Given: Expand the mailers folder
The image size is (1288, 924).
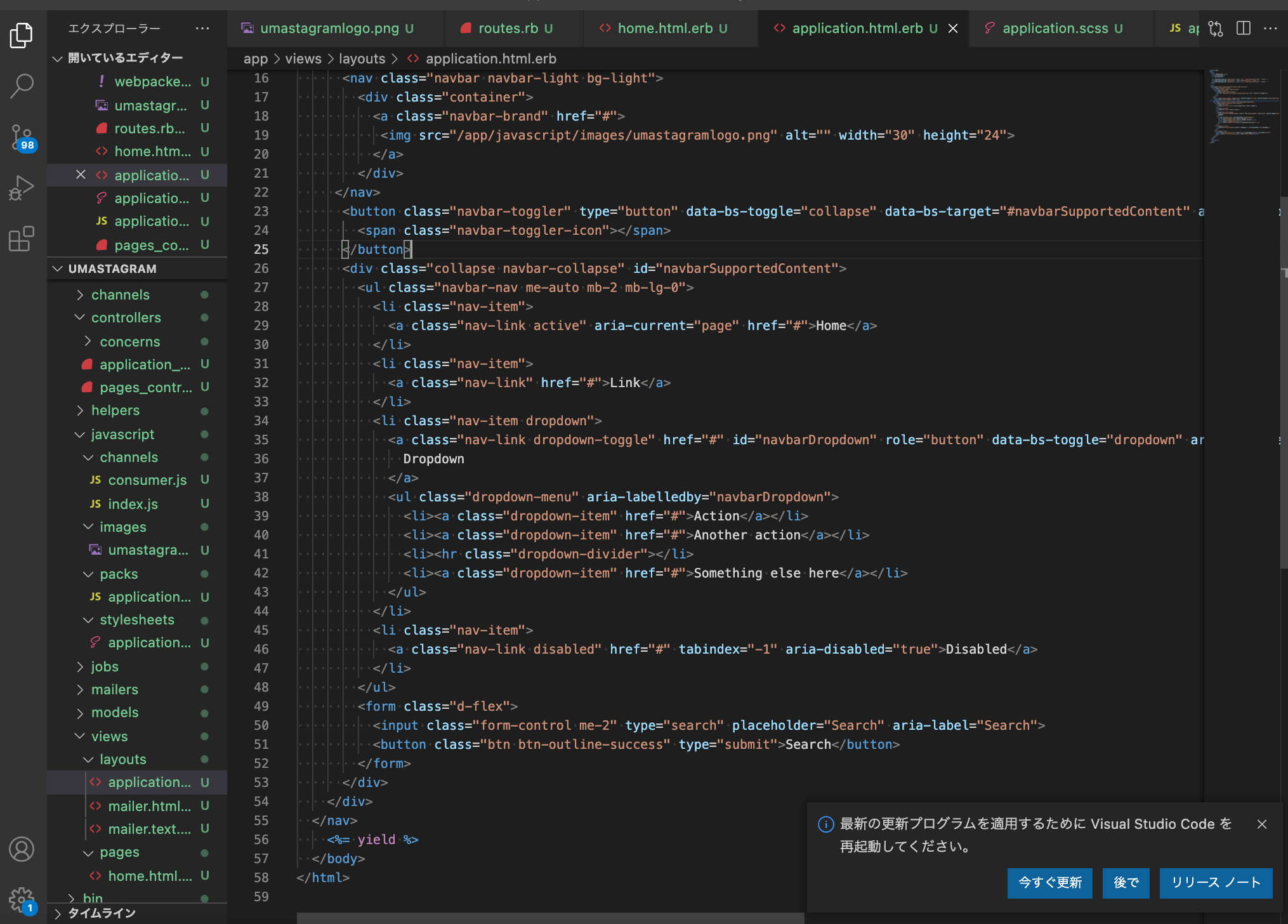Looking at the screenshot, I should point(137,689).
